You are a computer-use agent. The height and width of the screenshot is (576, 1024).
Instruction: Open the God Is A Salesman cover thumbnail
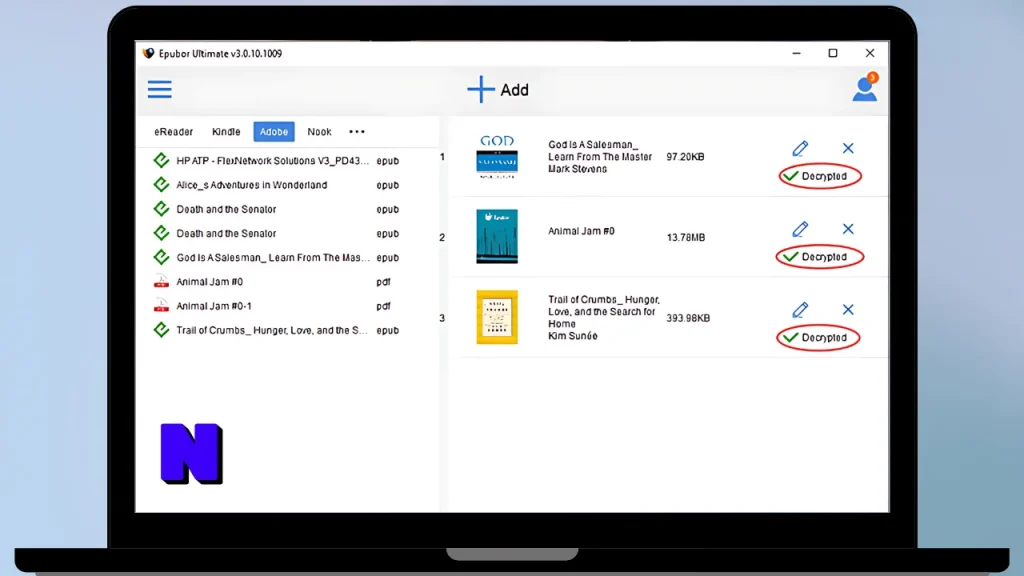tap(497, 156)
